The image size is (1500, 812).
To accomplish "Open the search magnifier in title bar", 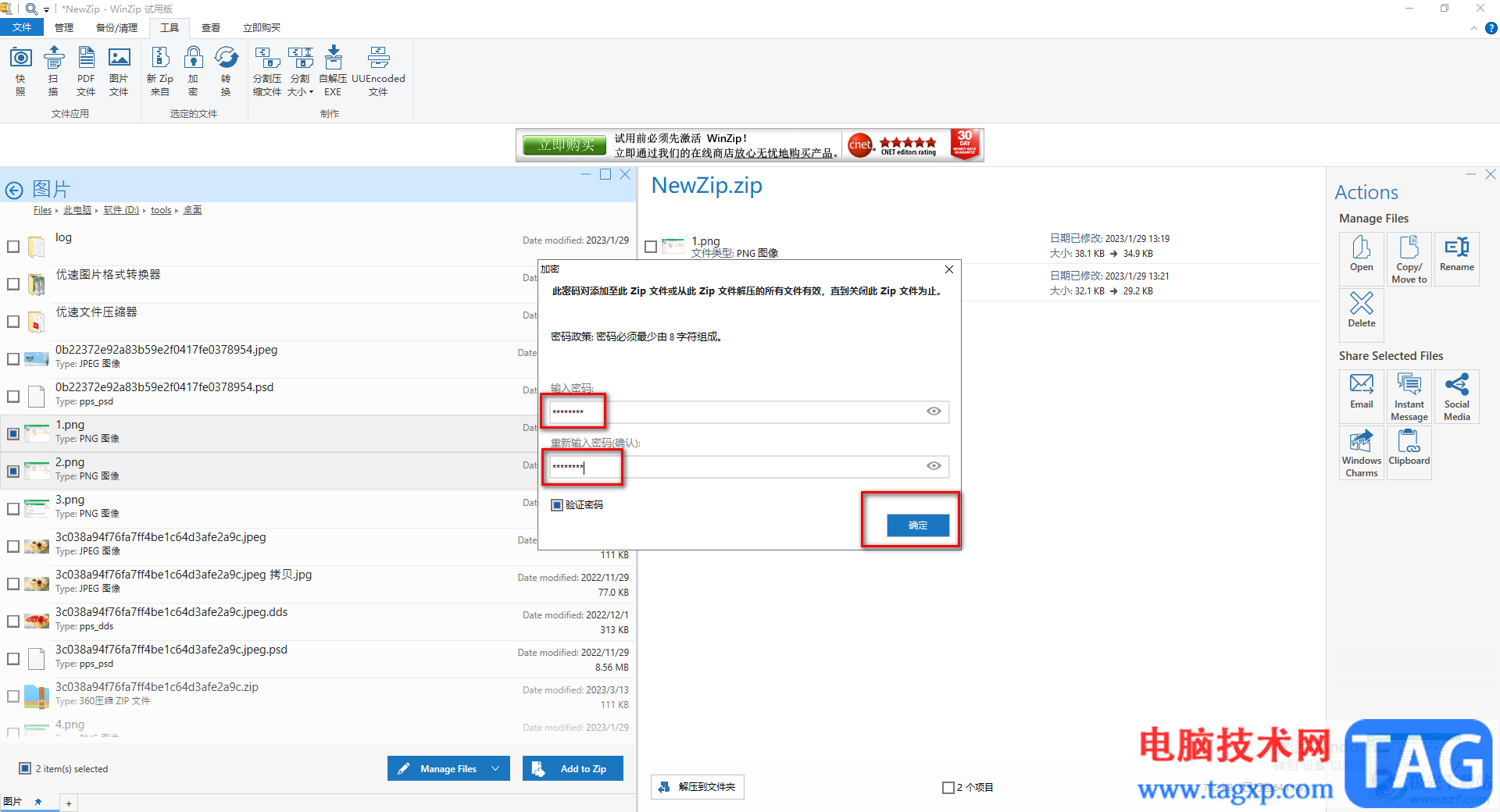I will click(x=31, y=9).
